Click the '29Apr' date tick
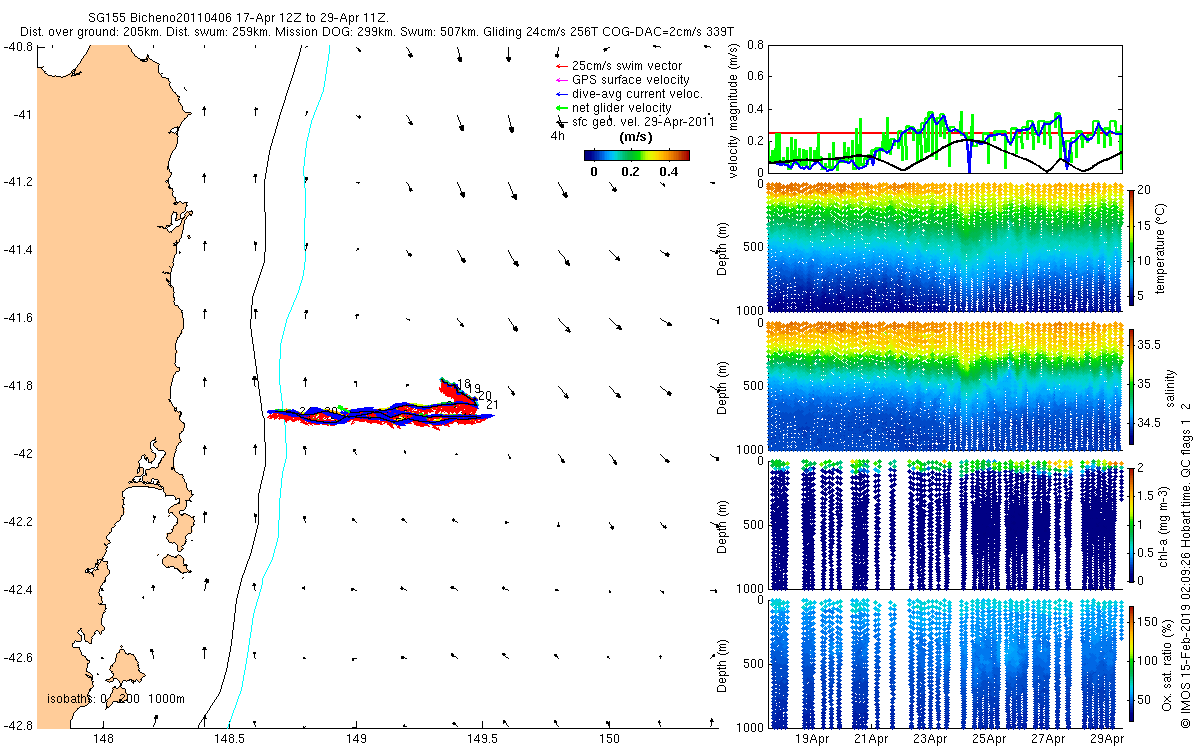The image size is (1200, 750). click(1106, 740)
